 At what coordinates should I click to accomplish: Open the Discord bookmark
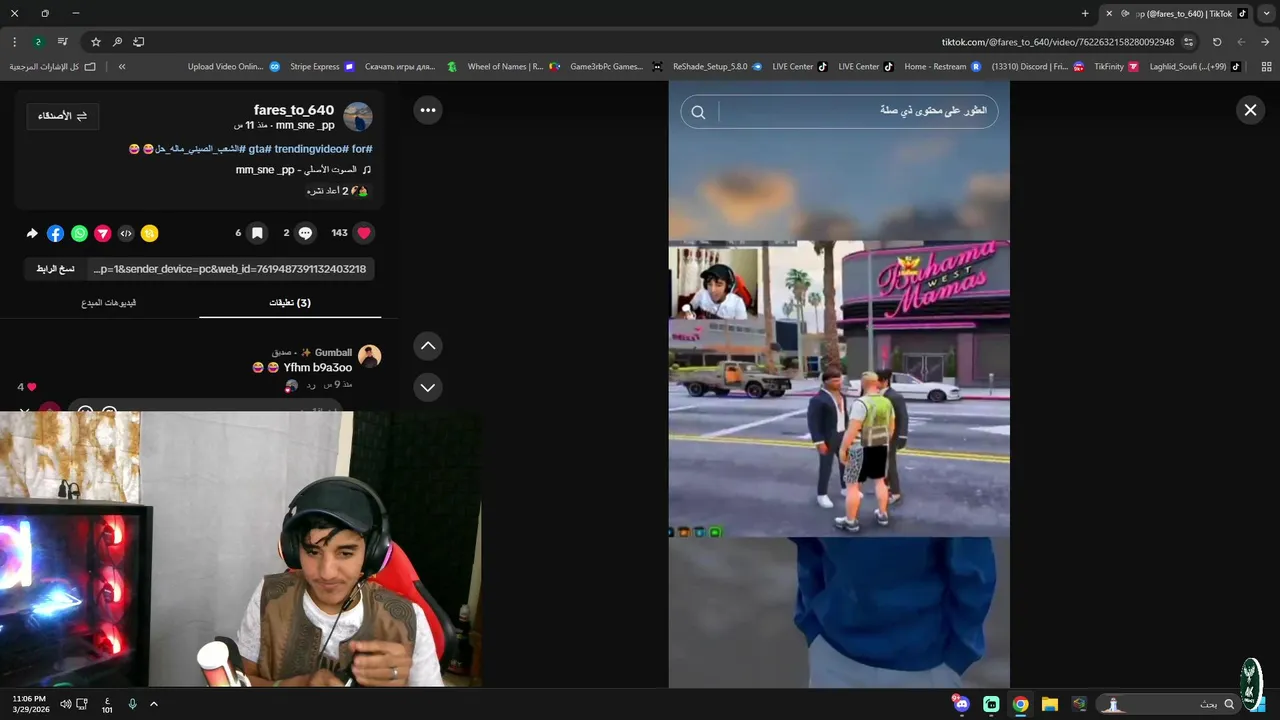[x=1037, y=67]
